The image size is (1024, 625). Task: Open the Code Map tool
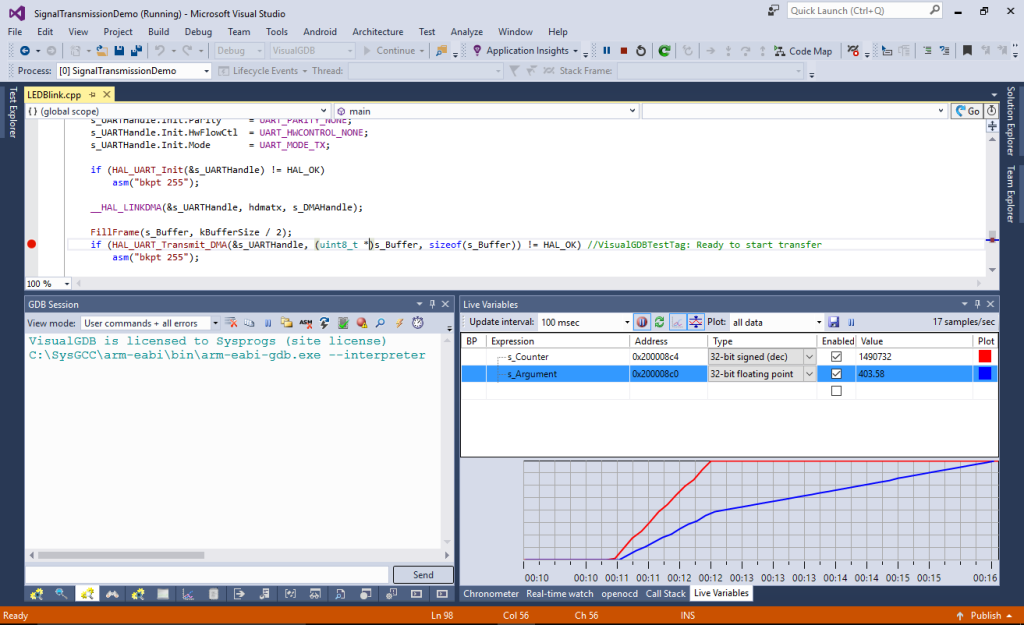tap(803, 50)
